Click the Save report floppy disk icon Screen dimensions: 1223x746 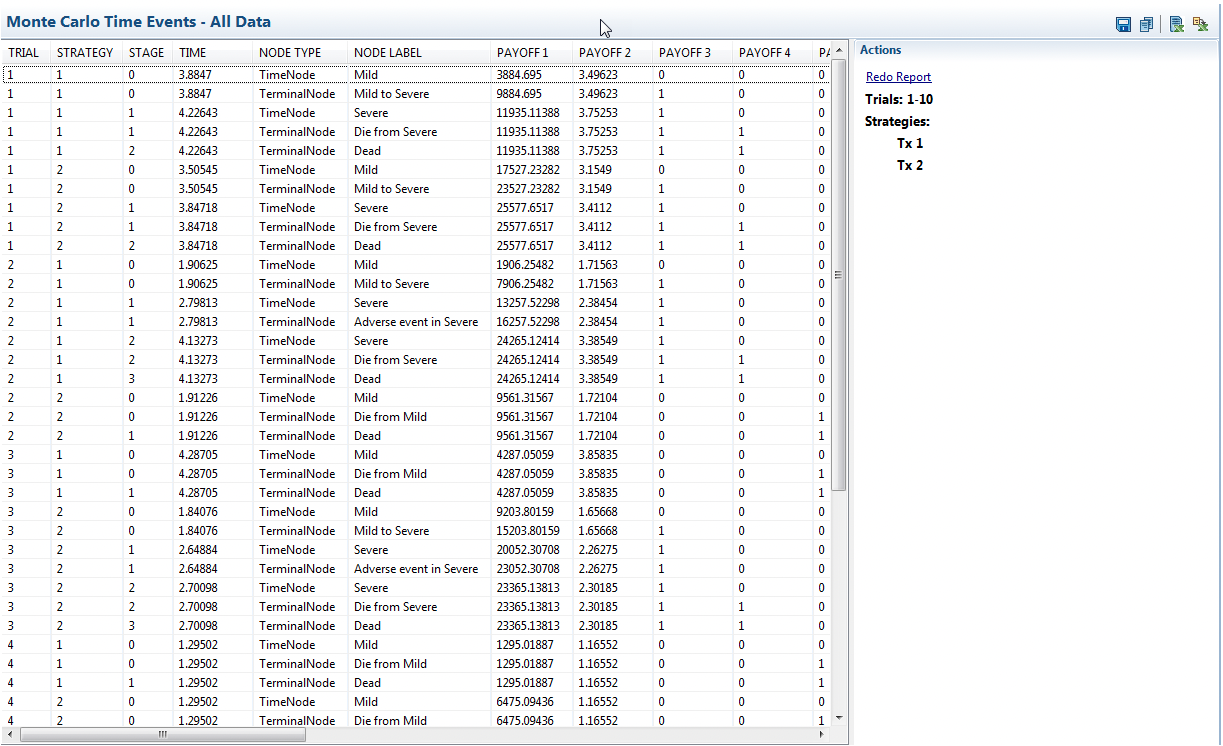[1124, 24]
